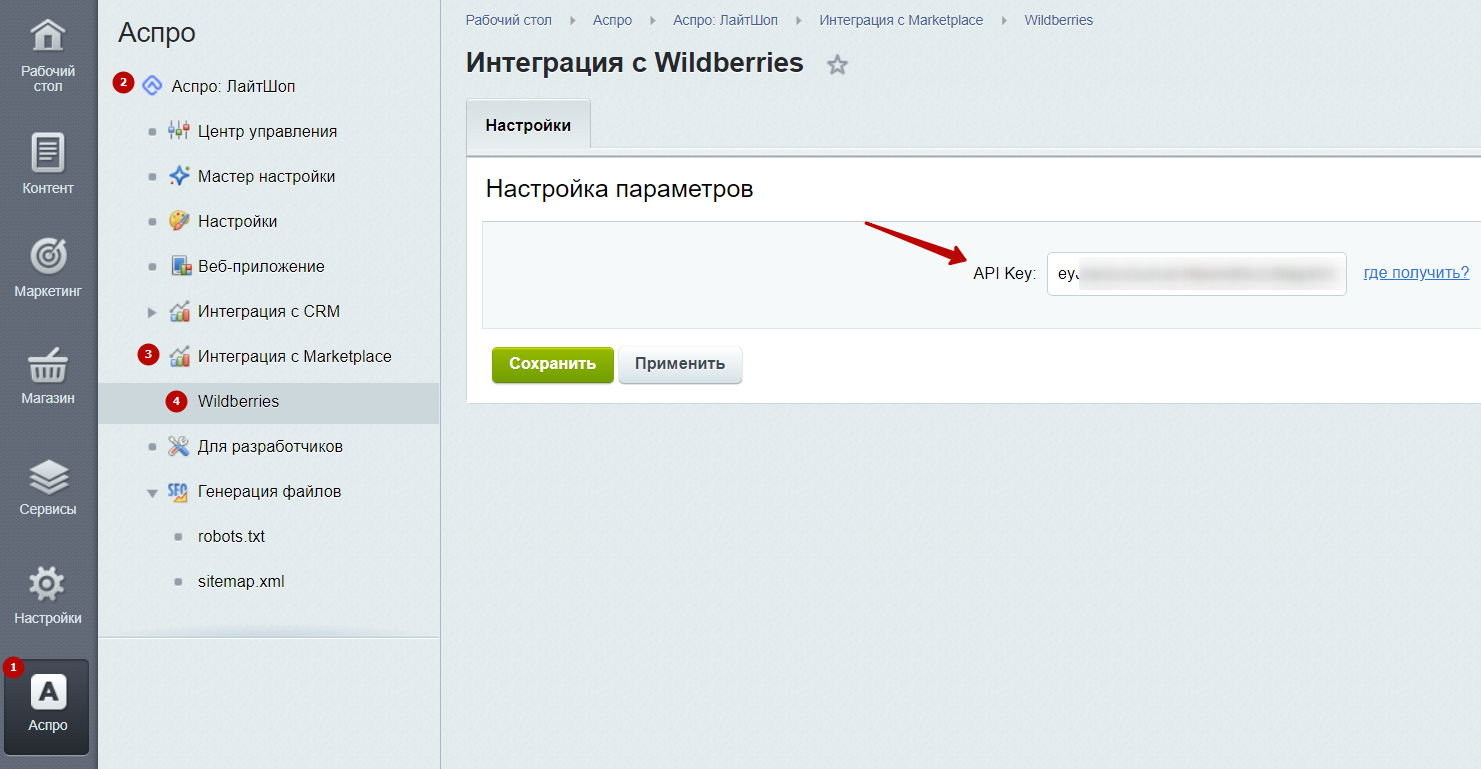Collapse the Генерация файлов tree node
1481x769 pixels.
152,492
